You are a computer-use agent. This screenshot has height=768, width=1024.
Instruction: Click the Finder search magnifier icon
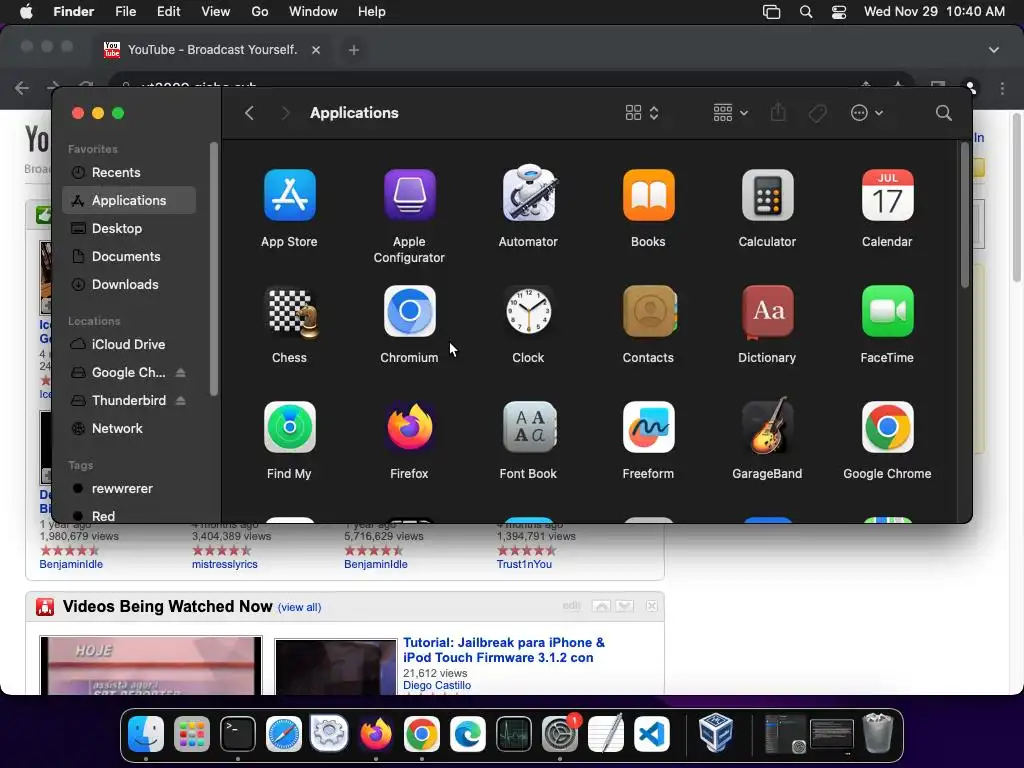943,113
